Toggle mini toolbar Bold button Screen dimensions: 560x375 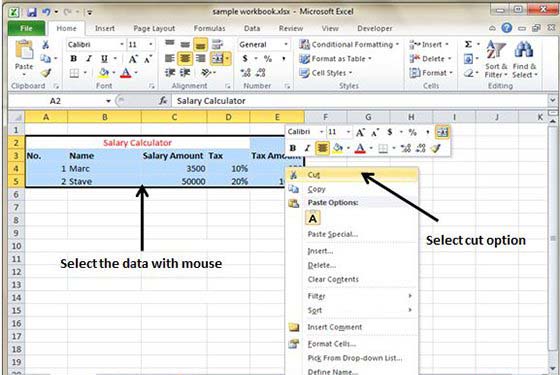pyautogui.click(x=292, y=148)
